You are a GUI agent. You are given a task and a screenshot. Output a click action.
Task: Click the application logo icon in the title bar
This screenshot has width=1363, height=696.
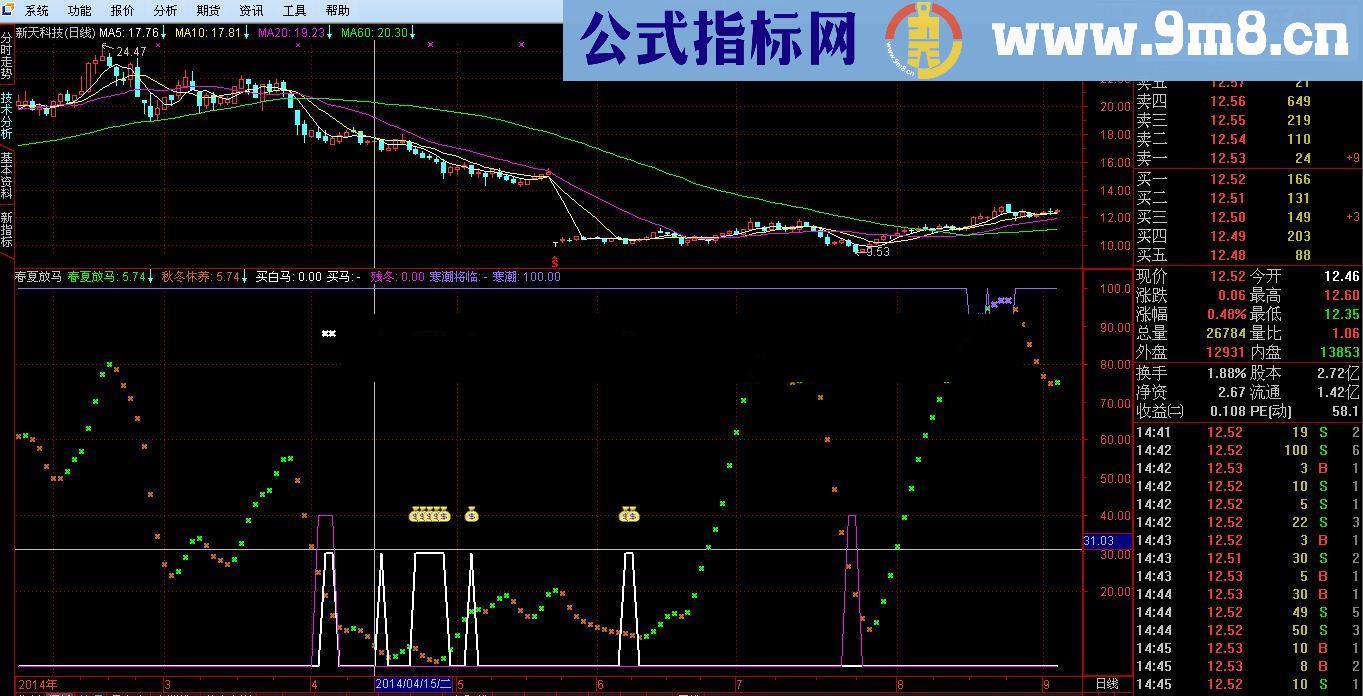point(8,10)
